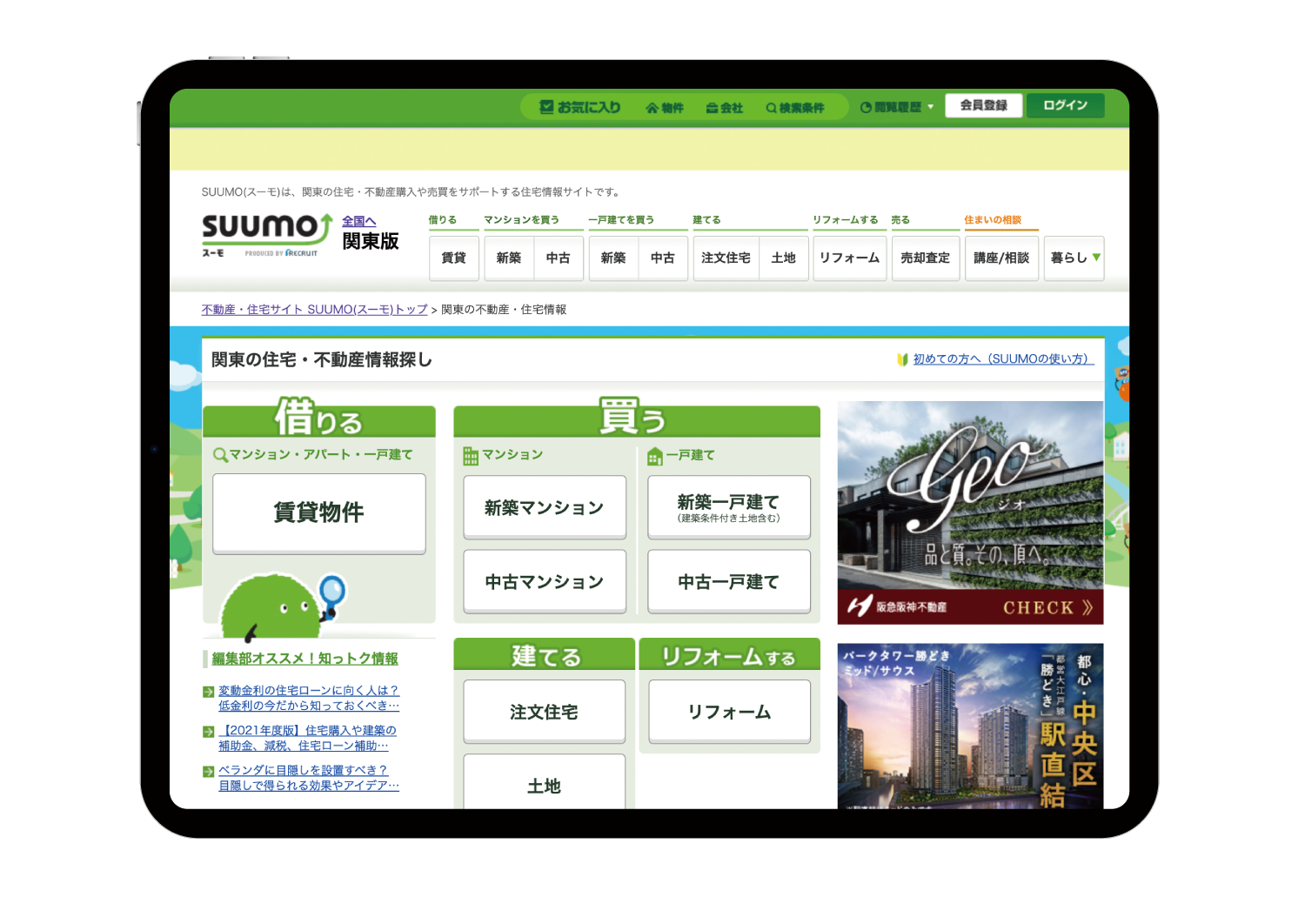Select the 土地 navigation tab
The height and width of the screenshot is (924, 1305).
pos(784,258)
